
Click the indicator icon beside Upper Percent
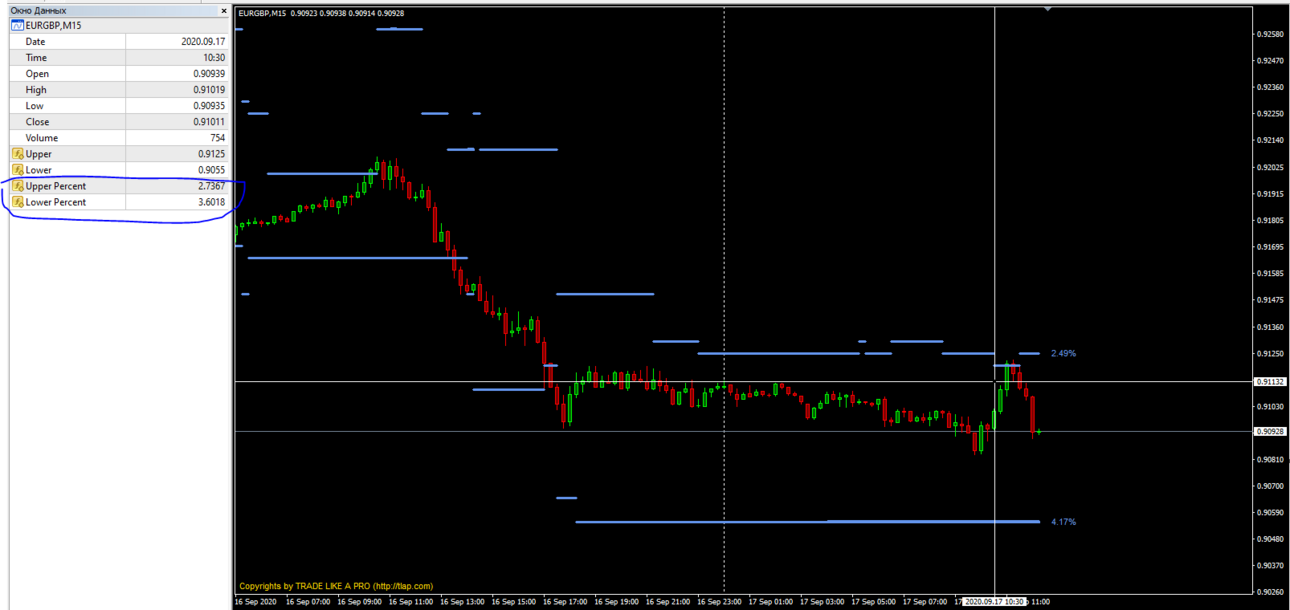click(17, 186)
